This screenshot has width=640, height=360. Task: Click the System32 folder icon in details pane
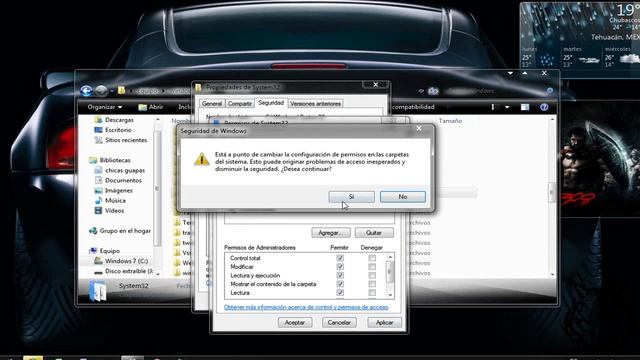pyautogui.click(x=98, y=291)
